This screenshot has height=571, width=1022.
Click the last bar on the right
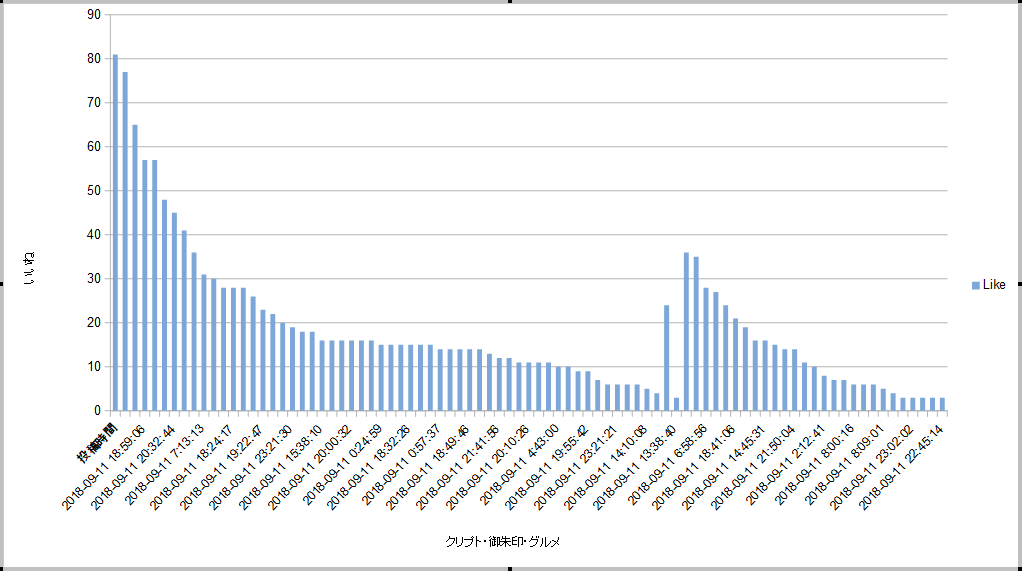pyautogui.click(x=942, y=404)
